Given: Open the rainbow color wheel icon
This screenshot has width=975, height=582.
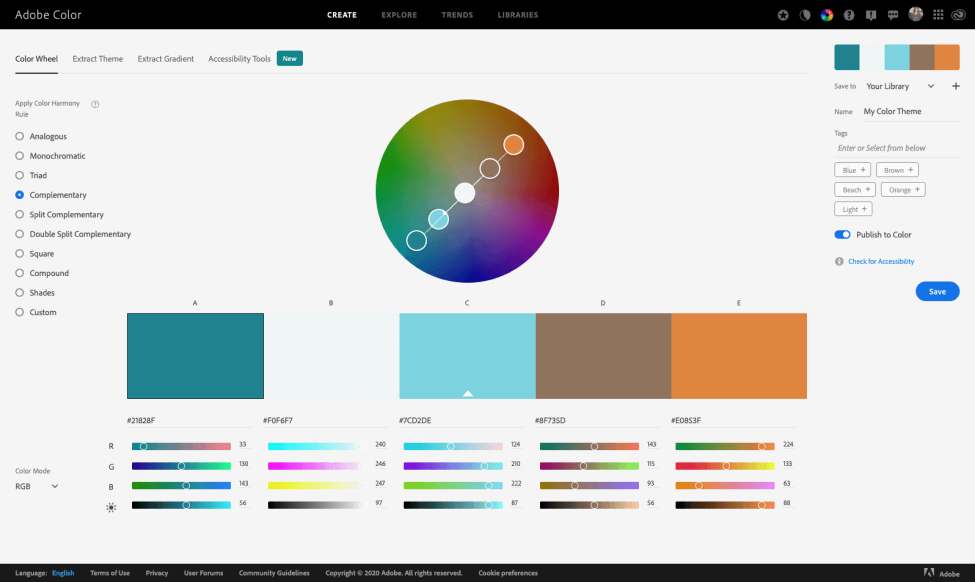Looking at the screenshot, I should [x=826, y=15].
